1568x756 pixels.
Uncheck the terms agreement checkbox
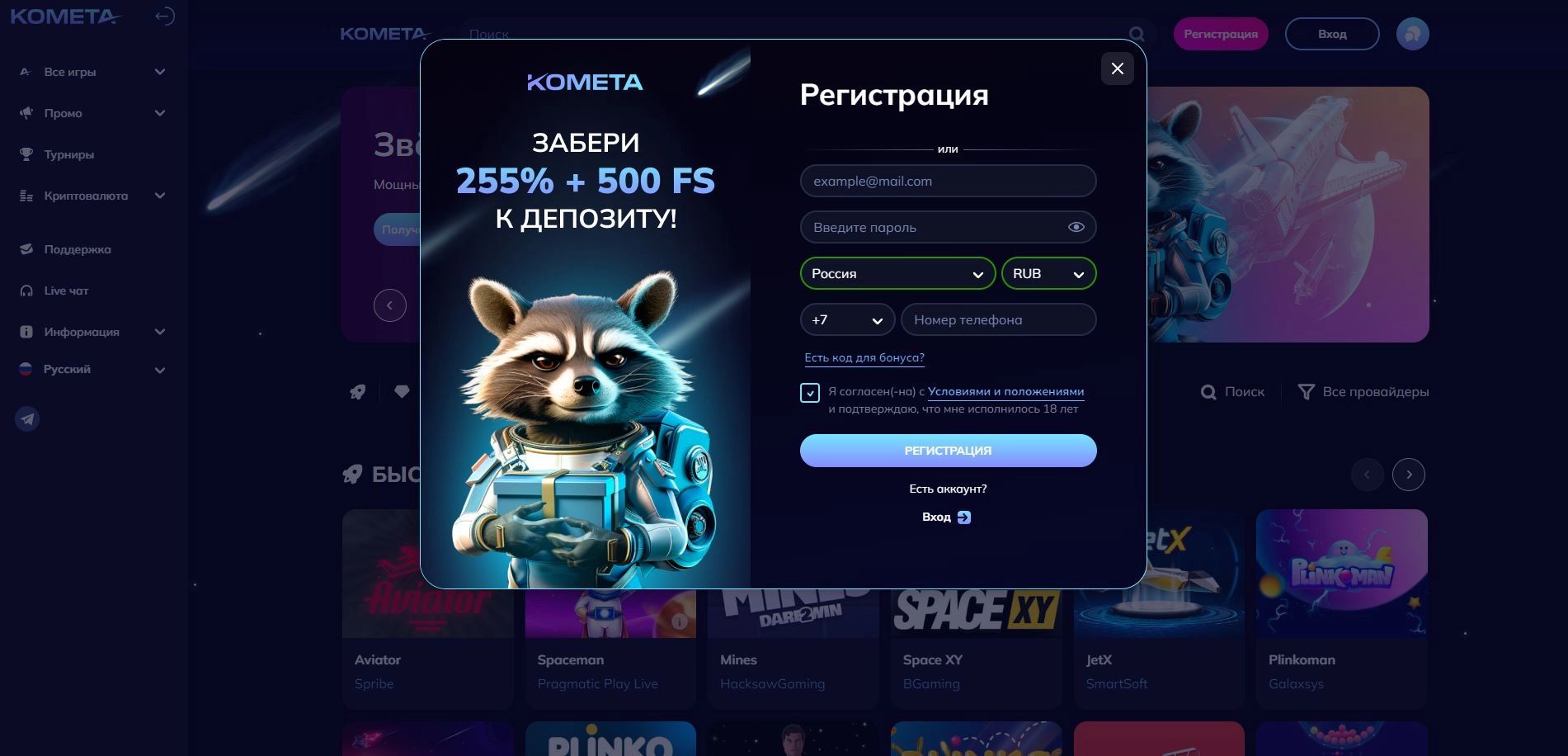810,393
